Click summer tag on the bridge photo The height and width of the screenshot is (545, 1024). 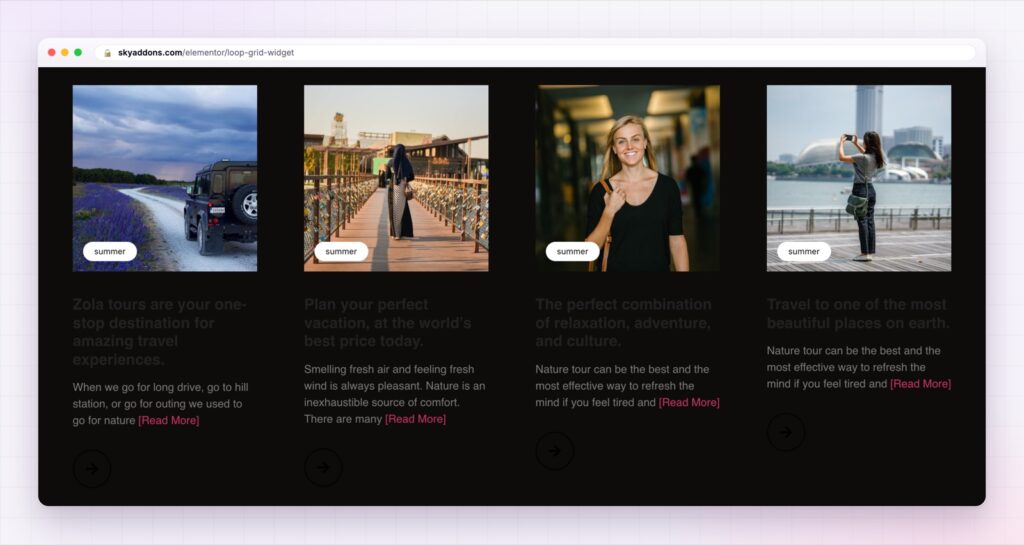341,251
